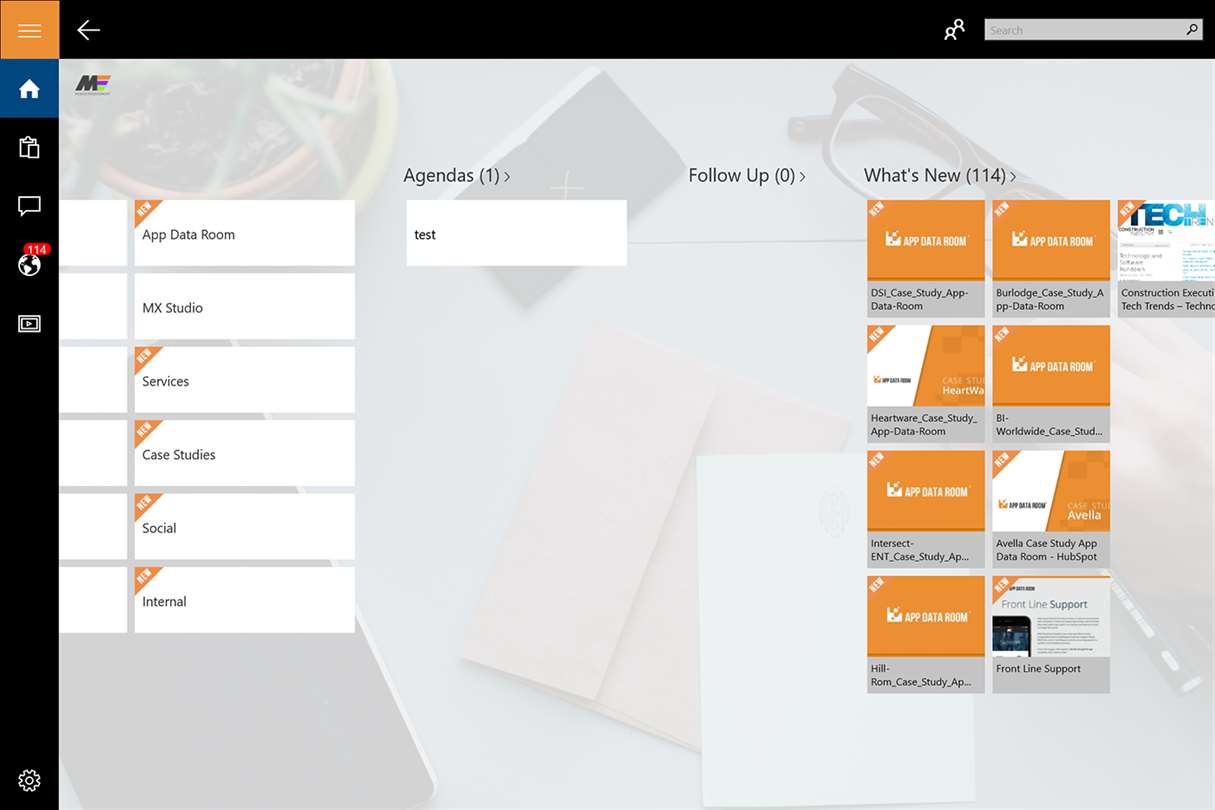The height and width of the screenshot is (810, 1215).
Task: Open the contacts people icon
Action: (955, 30)
